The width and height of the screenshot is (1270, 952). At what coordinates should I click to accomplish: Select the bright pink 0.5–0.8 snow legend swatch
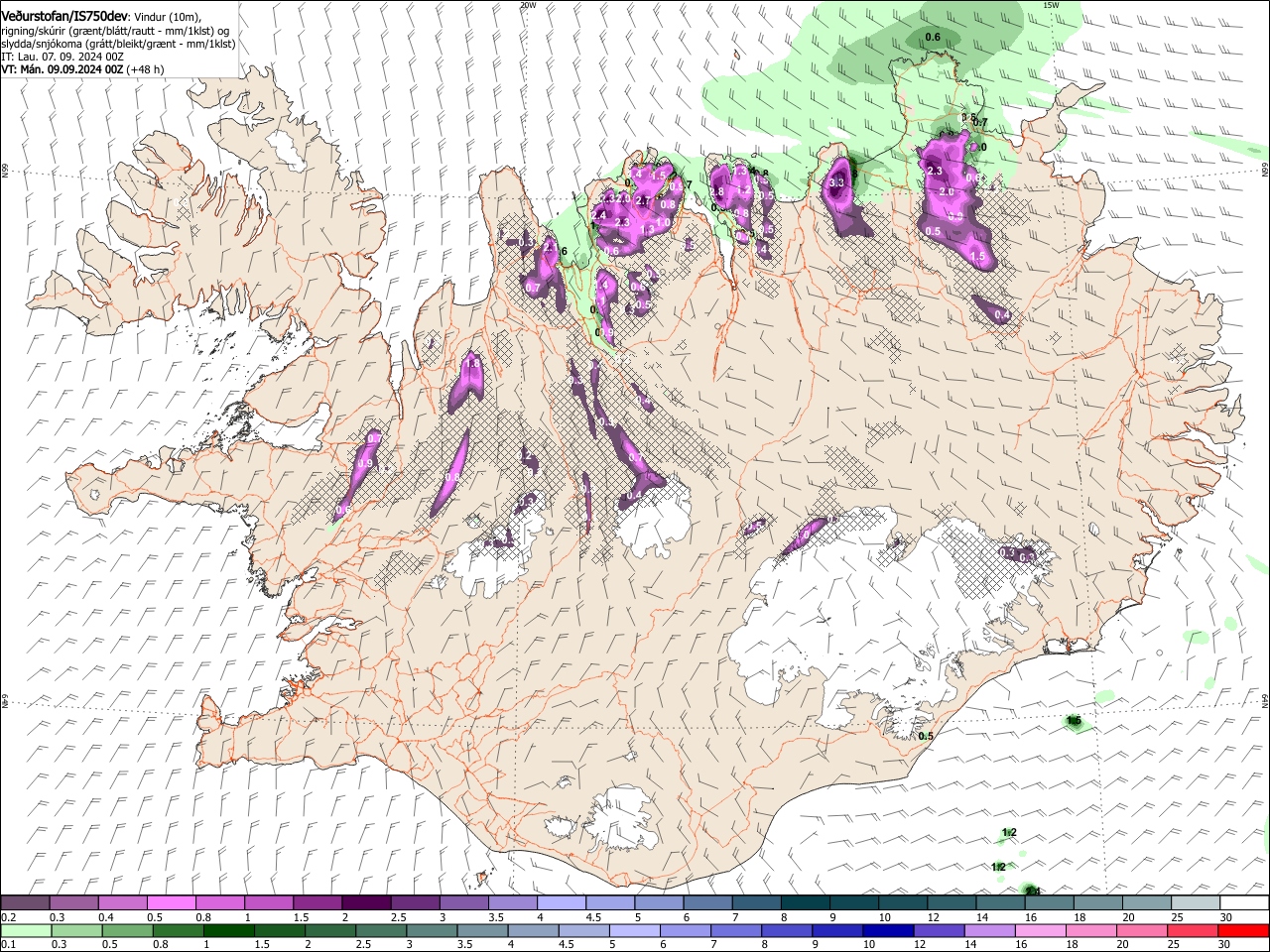(x=172, y=903)
